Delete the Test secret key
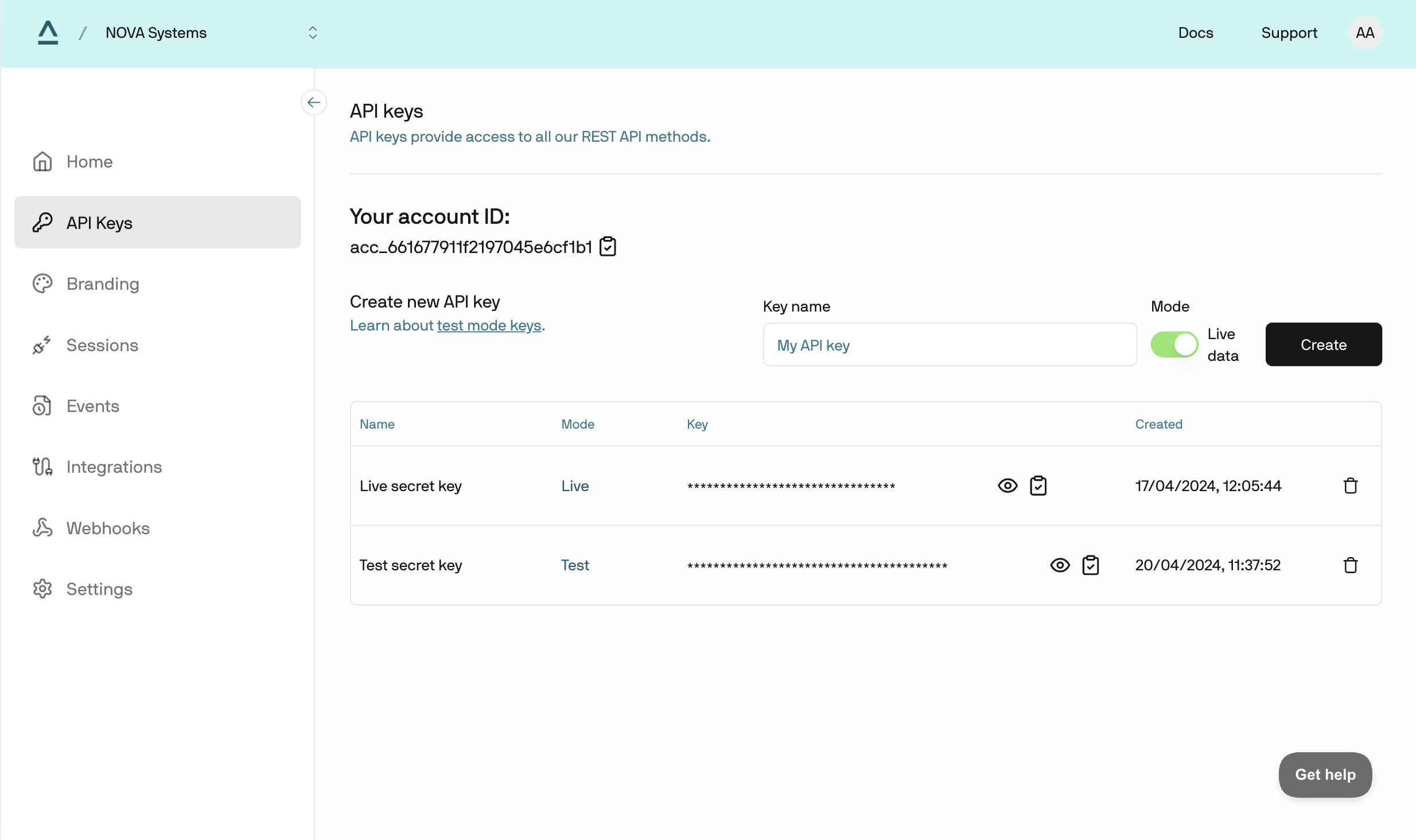 coord(1350,565)
